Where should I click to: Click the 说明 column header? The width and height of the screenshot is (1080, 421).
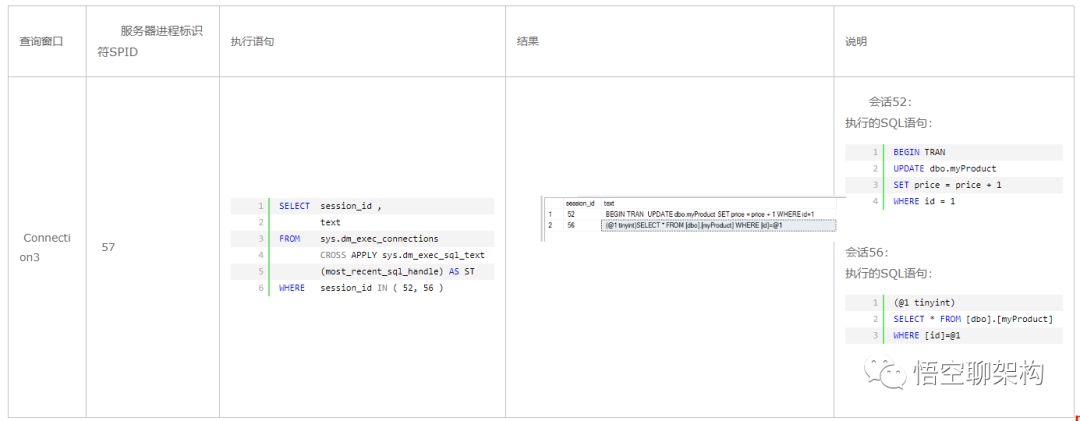tap(856, 41)
